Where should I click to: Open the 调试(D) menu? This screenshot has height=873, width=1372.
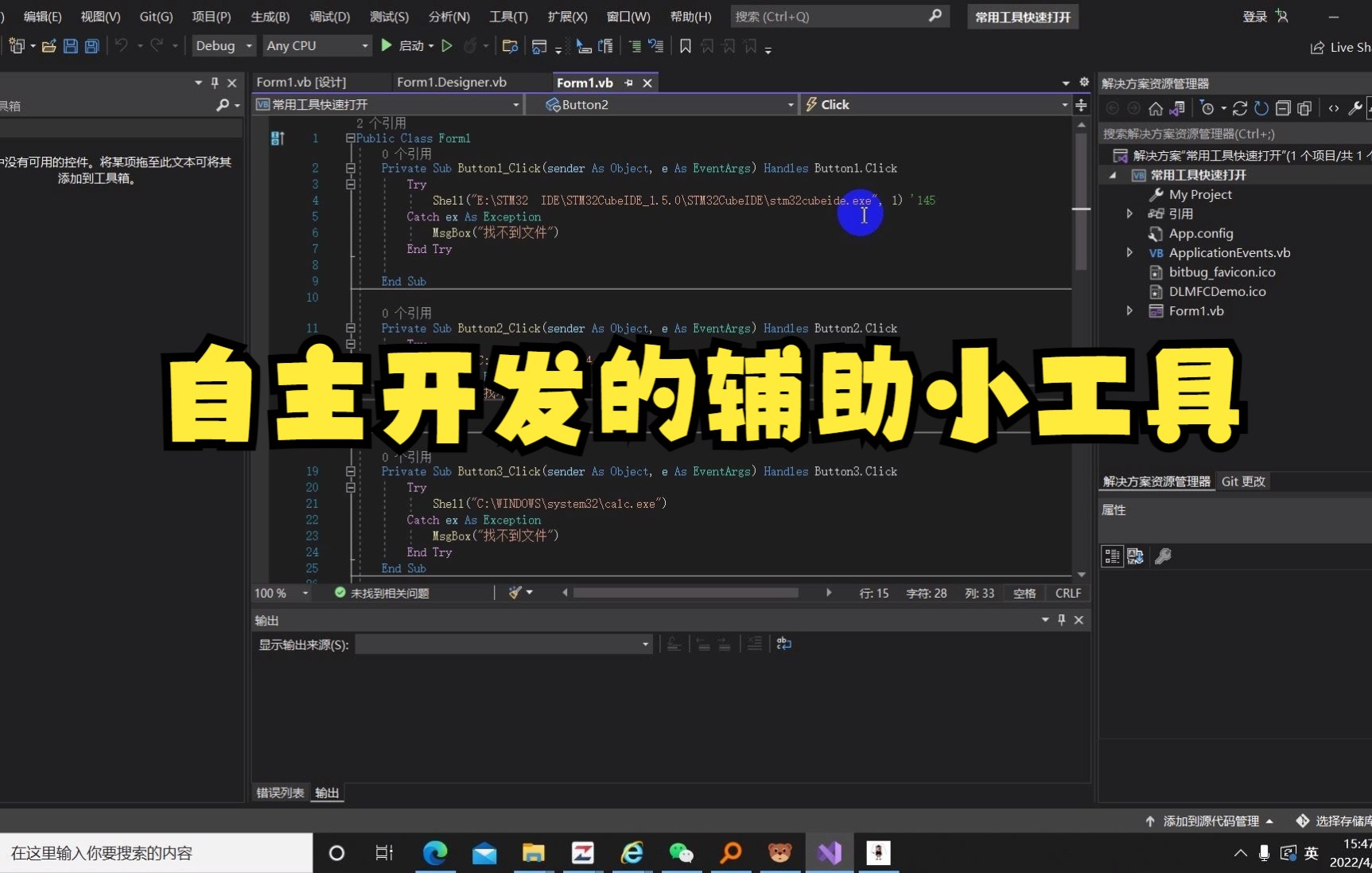point(330,17)
